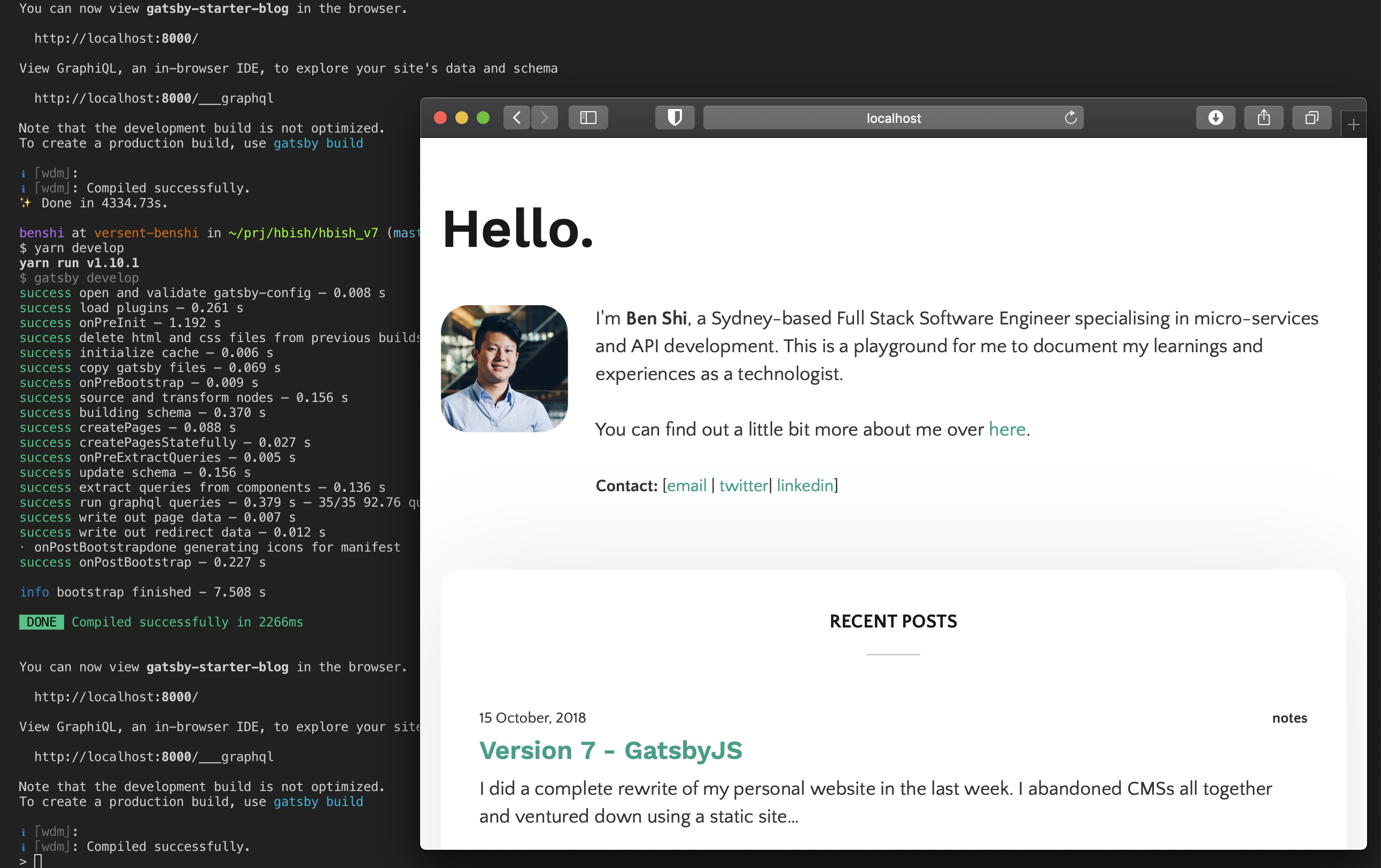Navigate back using the back arrow

(x=516, y=118)
